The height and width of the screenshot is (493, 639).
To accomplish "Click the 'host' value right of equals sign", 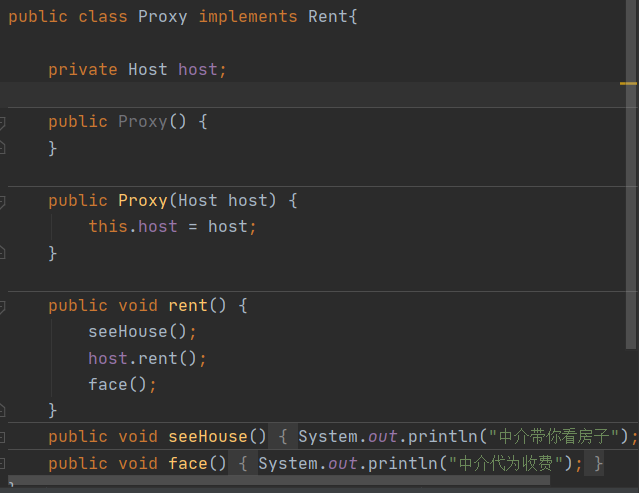I will point(228,227).
